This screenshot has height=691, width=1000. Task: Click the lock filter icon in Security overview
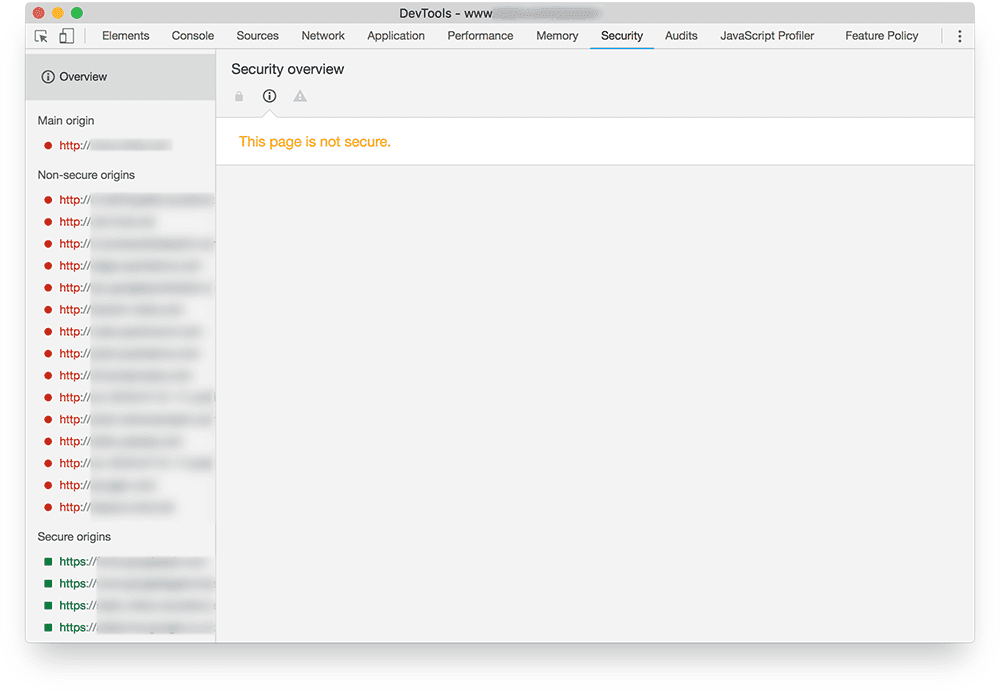239,96
